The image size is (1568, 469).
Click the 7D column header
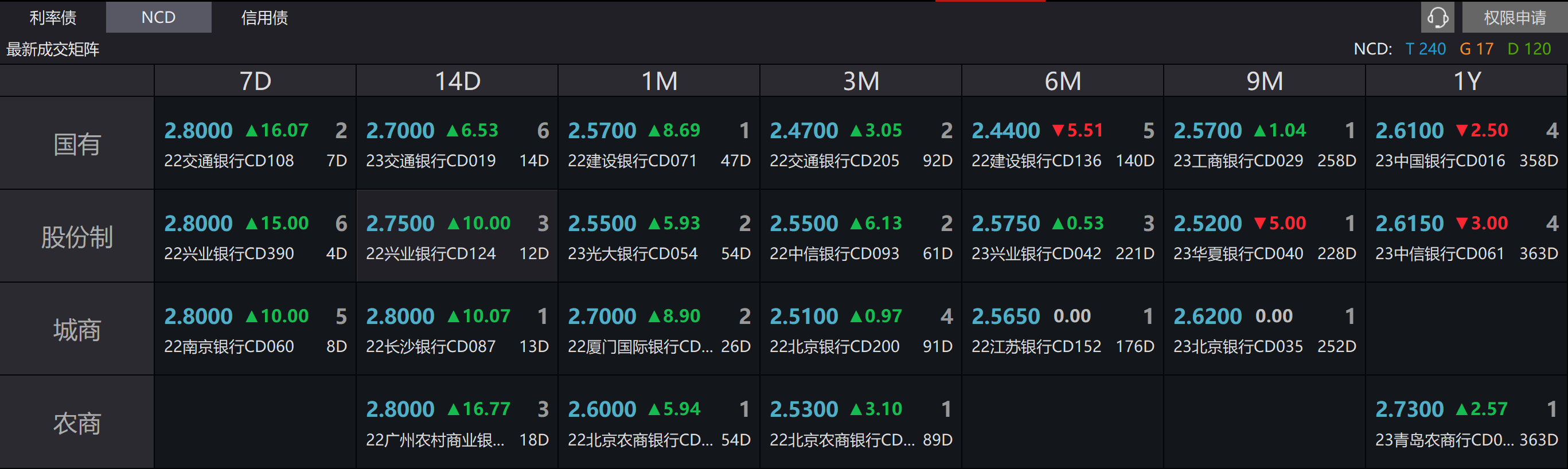[x=255, y=81]
